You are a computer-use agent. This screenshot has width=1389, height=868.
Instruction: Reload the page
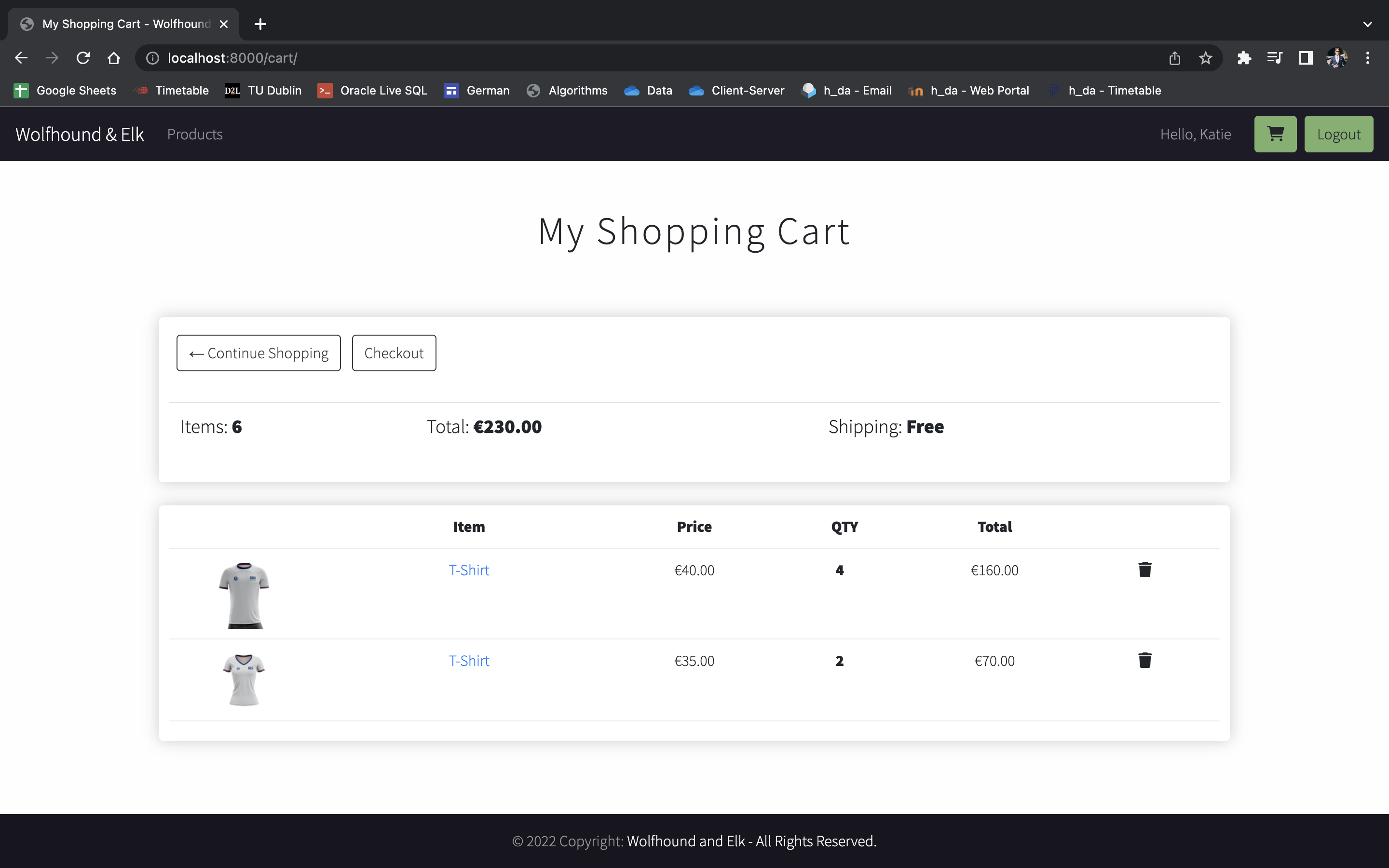(83, 58)
